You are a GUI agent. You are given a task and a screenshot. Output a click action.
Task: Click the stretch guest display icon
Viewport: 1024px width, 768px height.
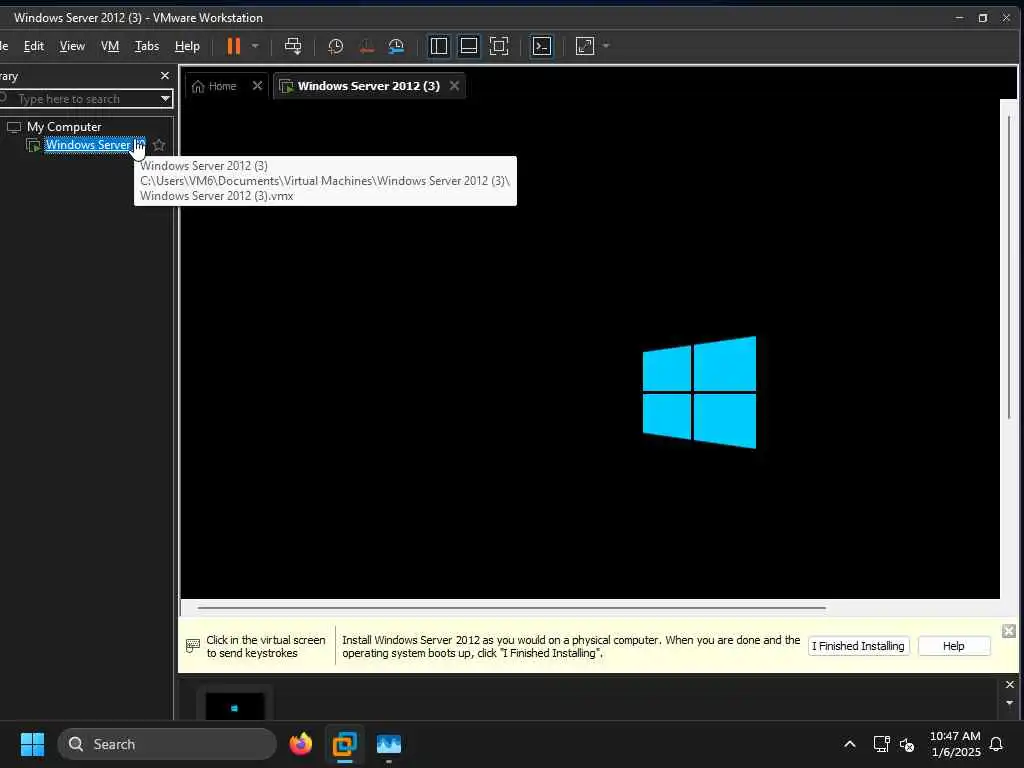point(585,46)
